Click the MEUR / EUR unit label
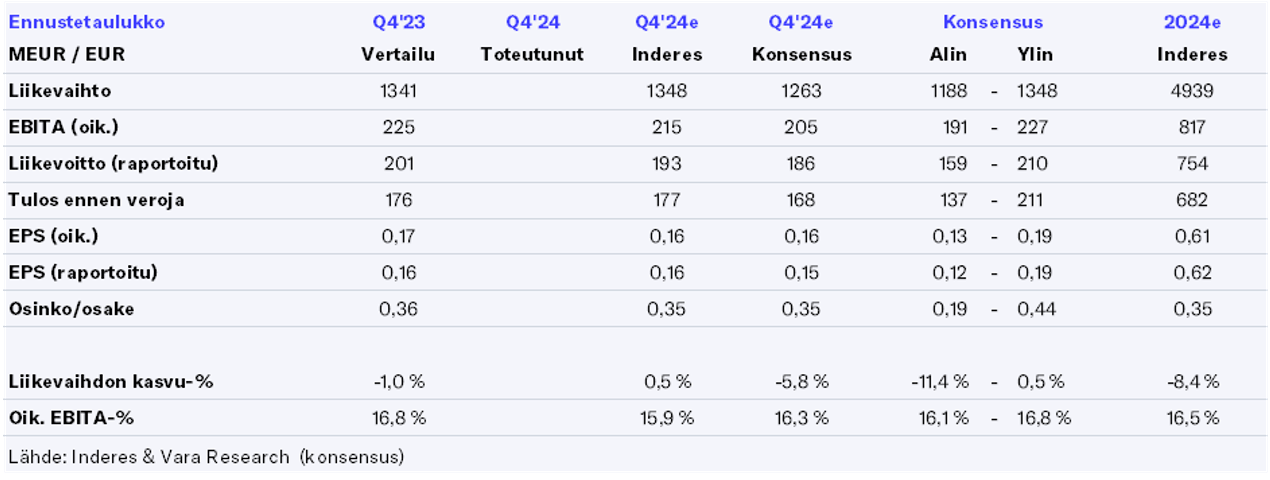Viewport: 1270px width, 480px height. [x=66, y=54]
